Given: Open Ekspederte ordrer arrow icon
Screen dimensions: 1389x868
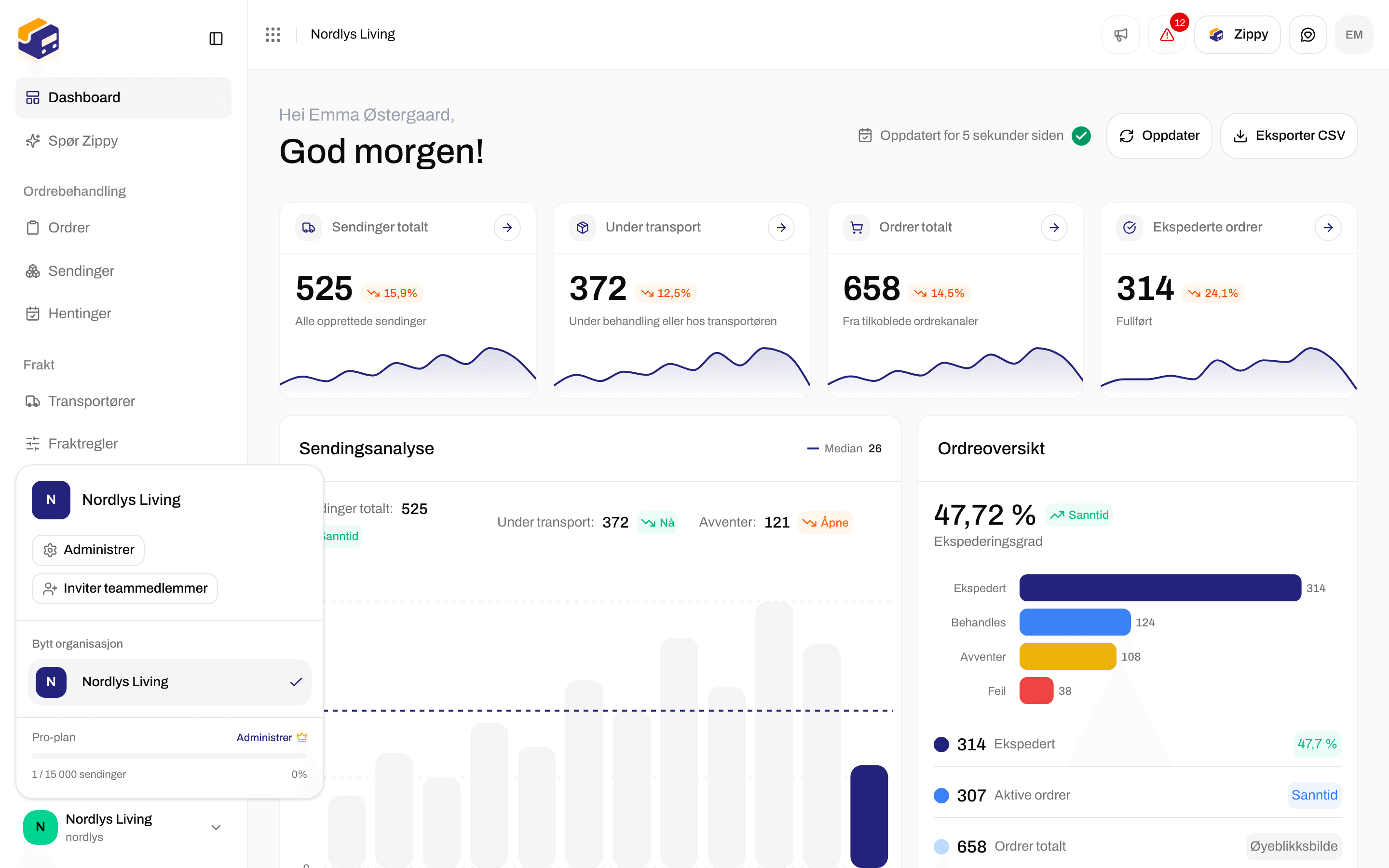Looking at the screenshot, I should click(x=1328, y=227).
